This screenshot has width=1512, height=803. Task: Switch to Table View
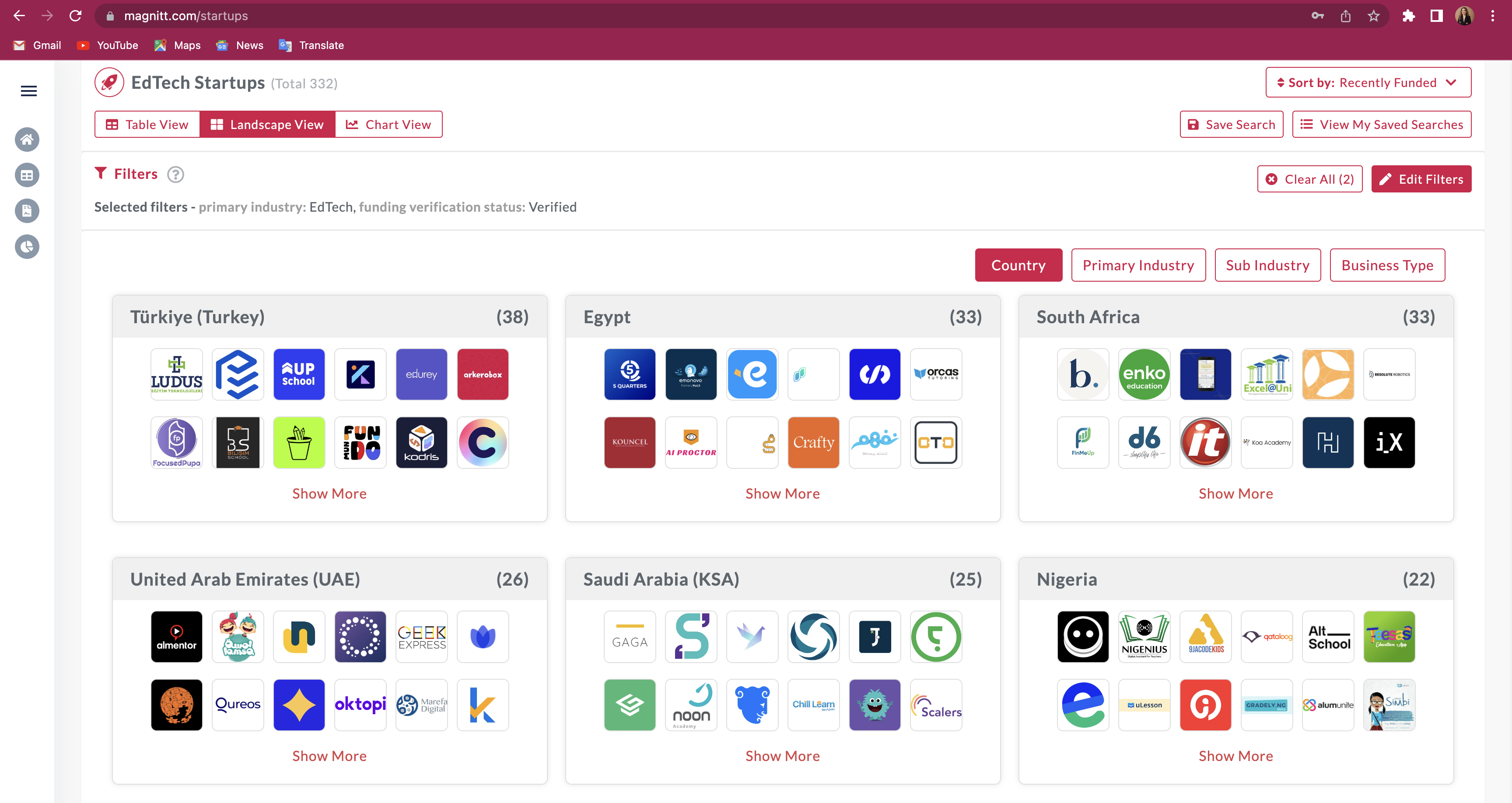(147, 125)
